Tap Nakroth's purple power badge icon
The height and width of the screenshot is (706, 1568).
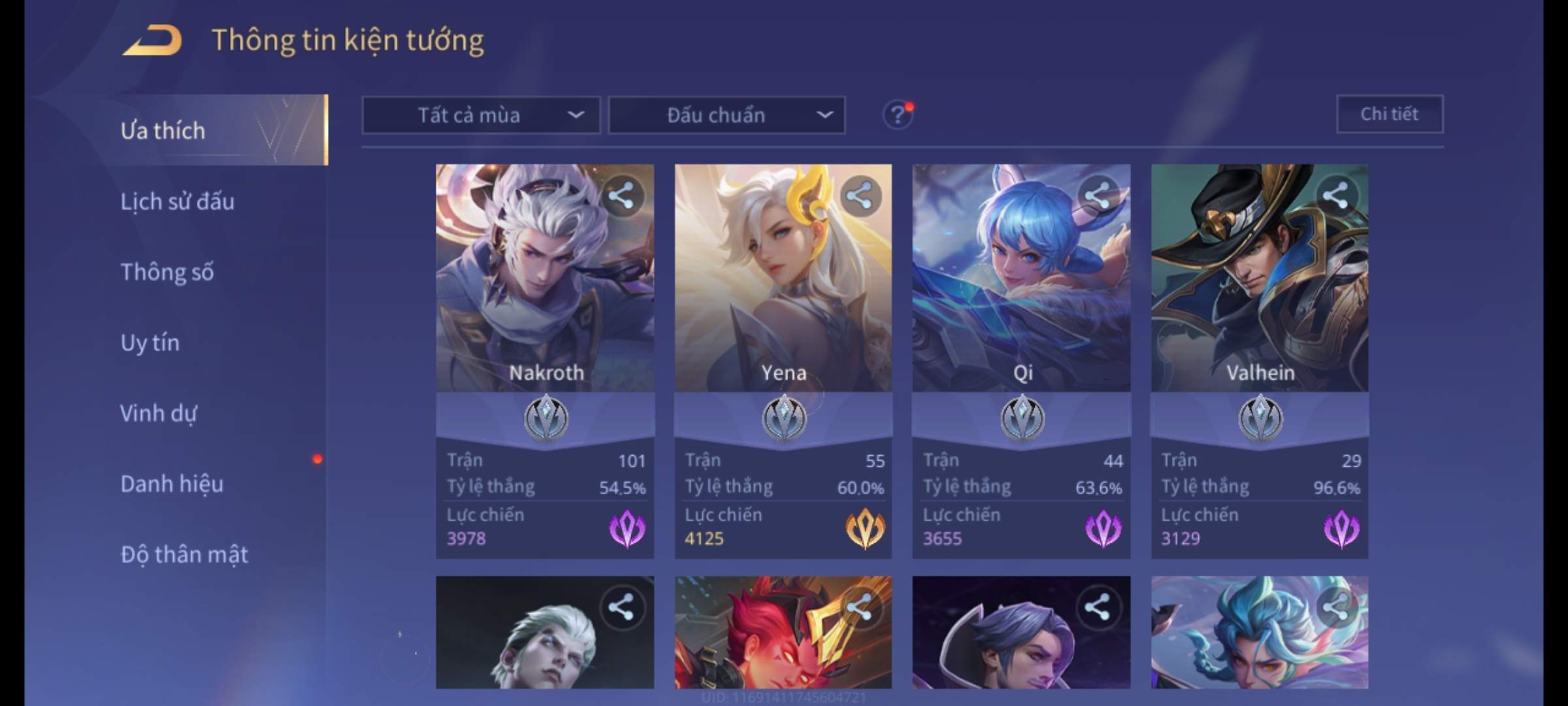coord(627,528)
